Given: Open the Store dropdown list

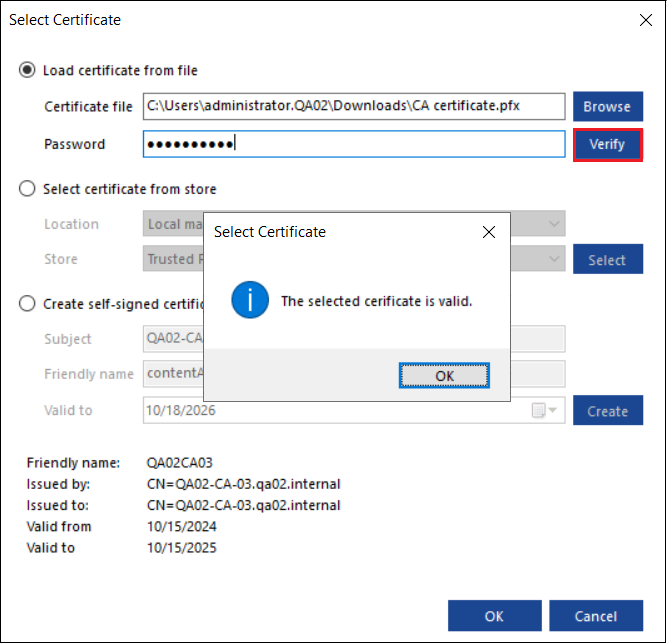Looking at the screenshot, I should pyautogui.click(x=555, y=259).
